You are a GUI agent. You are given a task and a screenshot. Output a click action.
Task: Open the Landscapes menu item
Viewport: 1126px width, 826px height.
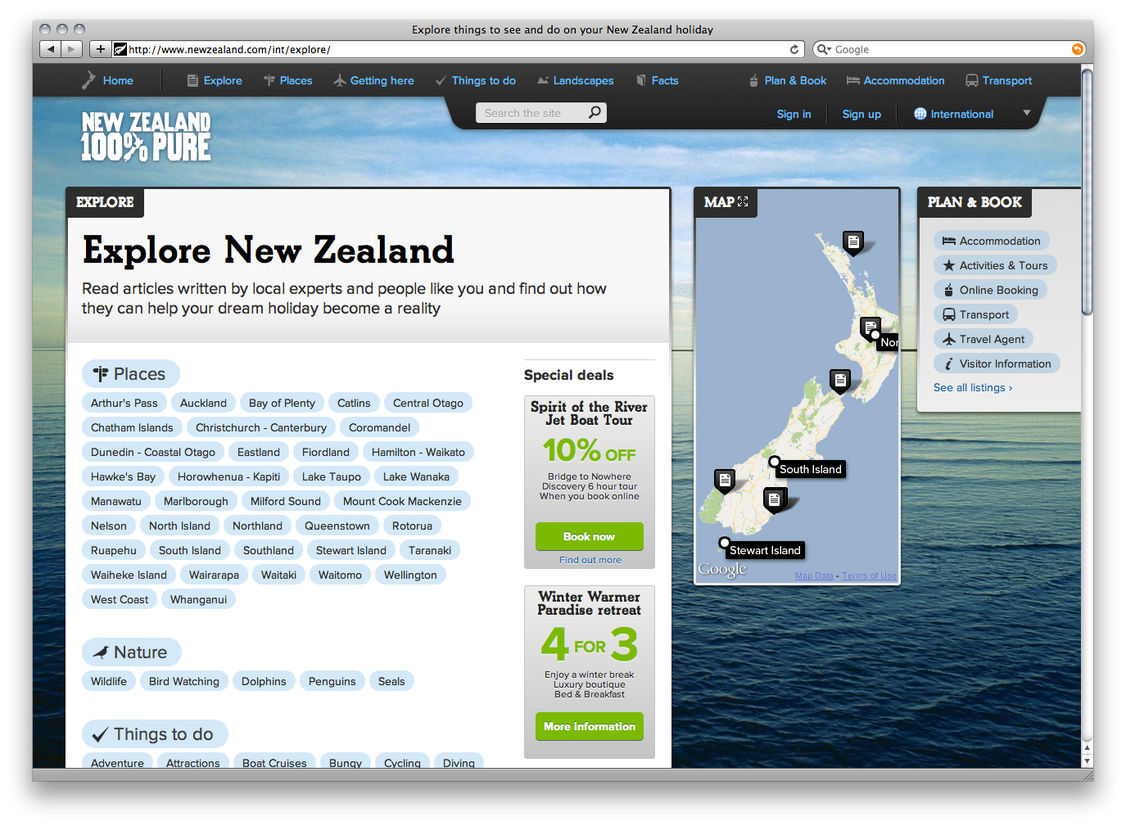coord(575,81)
